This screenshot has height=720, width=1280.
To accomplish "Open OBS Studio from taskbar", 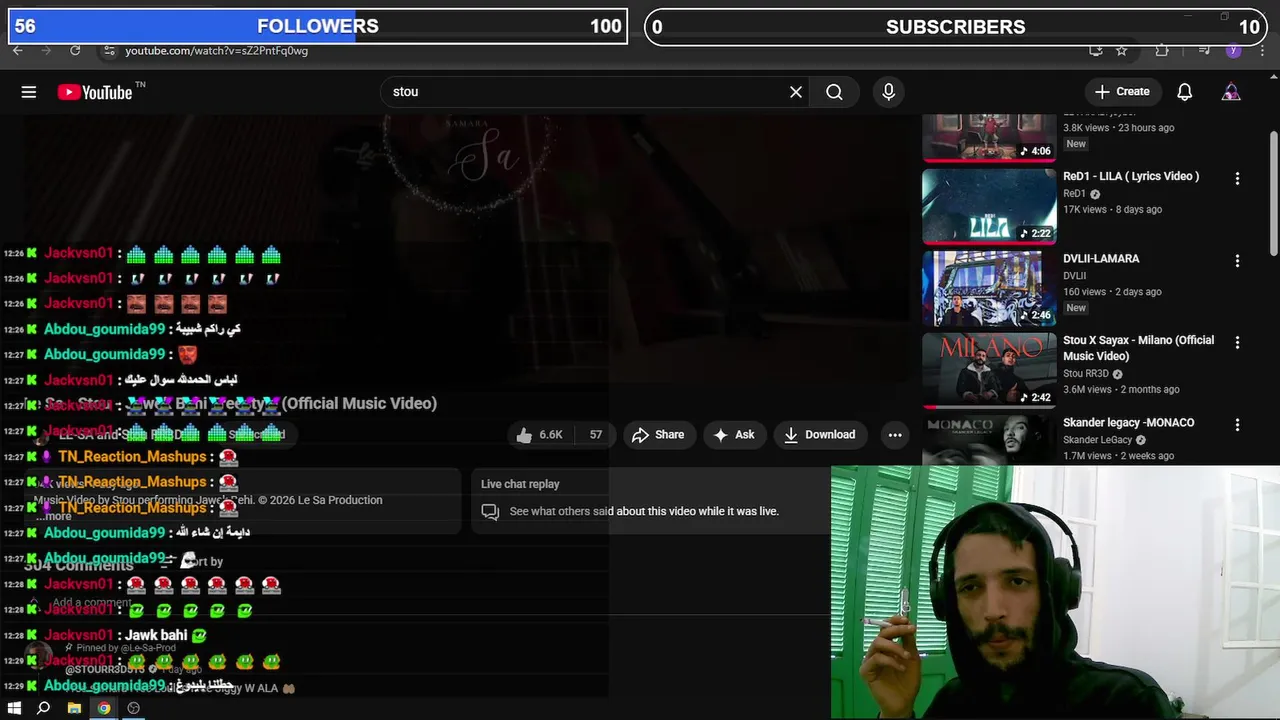I will [134, 708].
